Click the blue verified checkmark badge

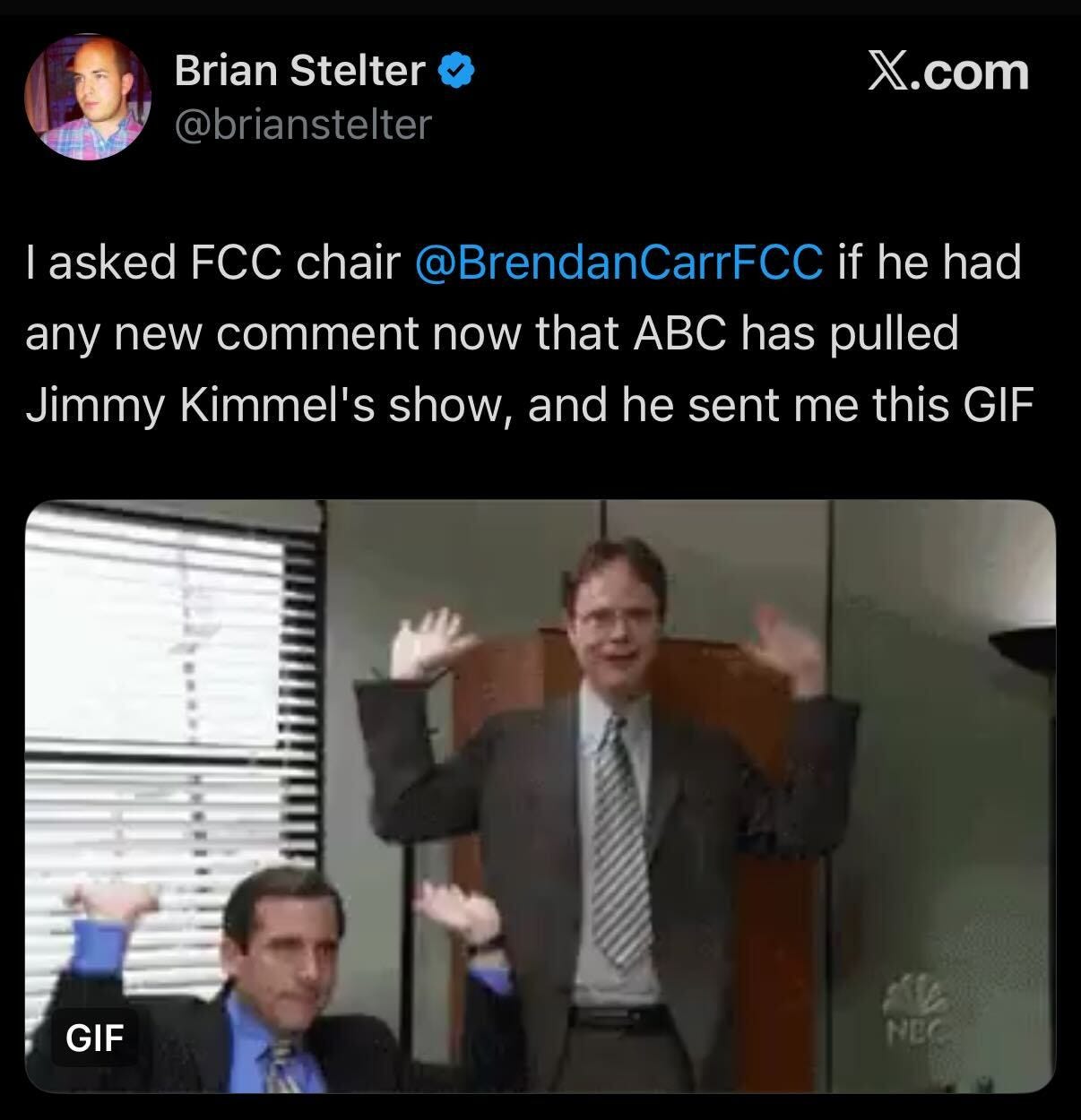point(456,71)
